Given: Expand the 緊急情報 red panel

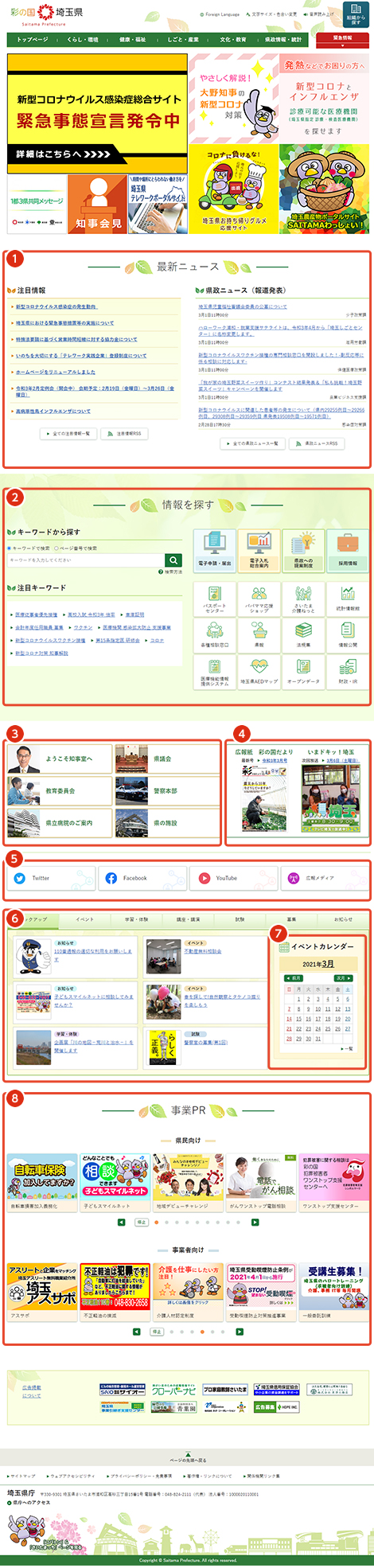Looking at the screenshot, I should tap(342, 37).
